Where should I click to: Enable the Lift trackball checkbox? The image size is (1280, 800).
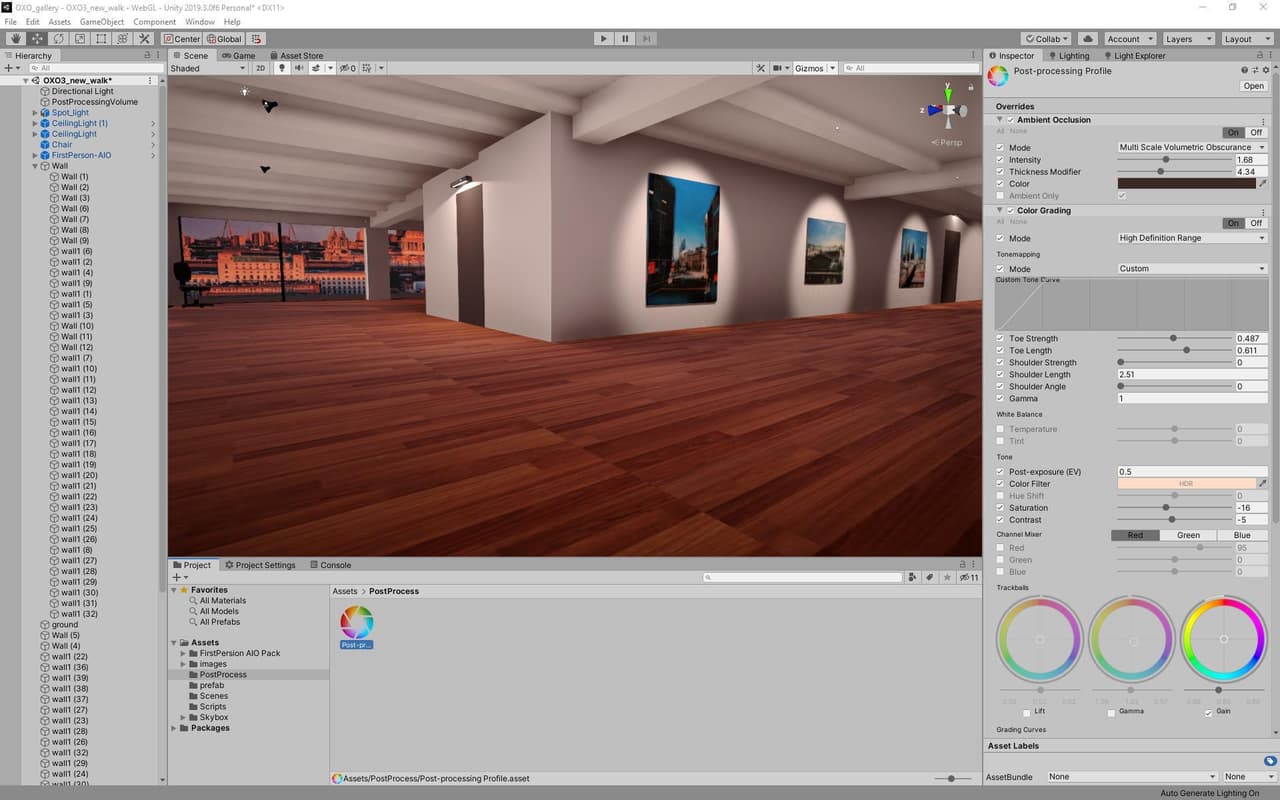[1027, 712]
